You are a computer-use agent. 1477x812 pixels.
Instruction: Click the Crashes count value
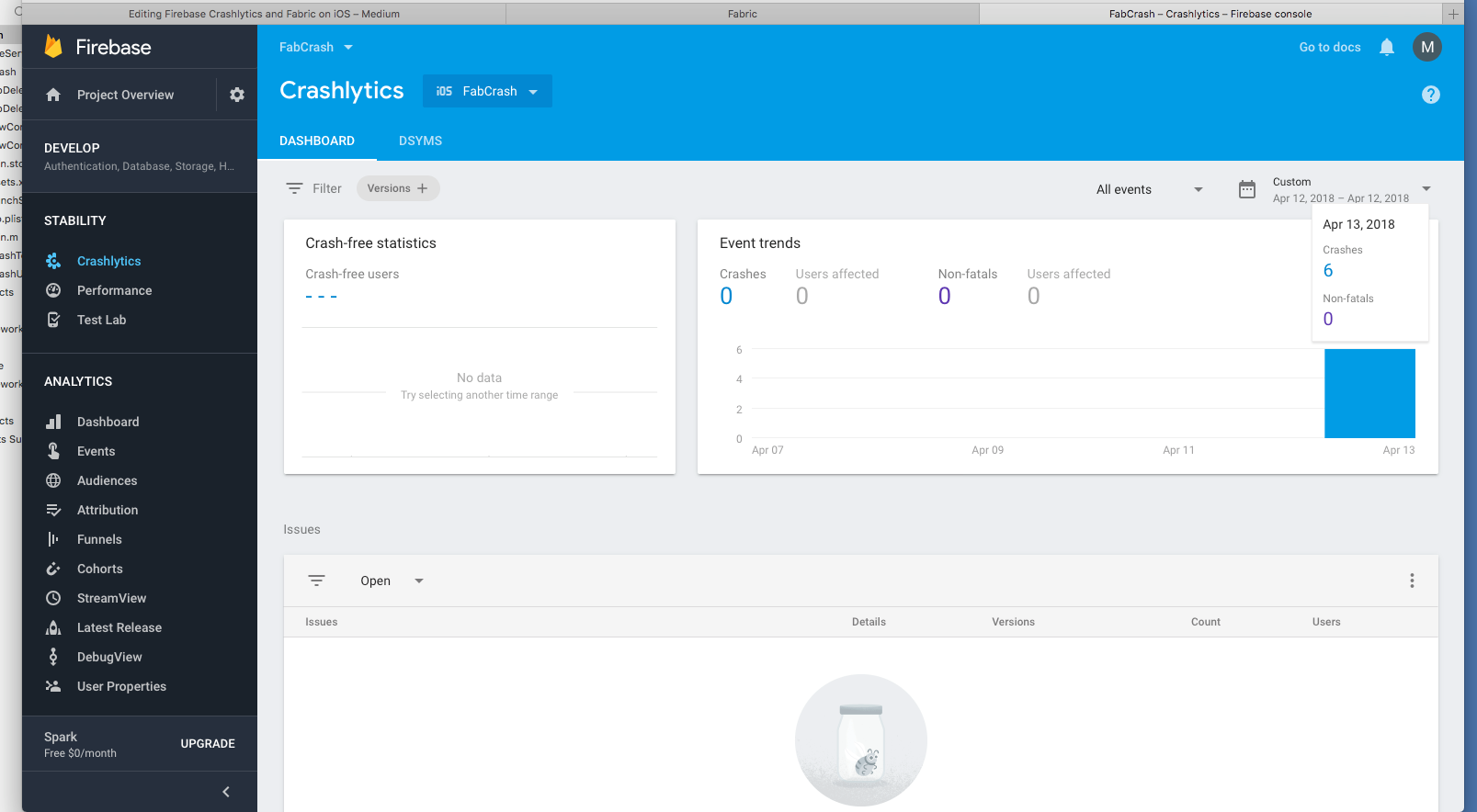click(726, 296)
